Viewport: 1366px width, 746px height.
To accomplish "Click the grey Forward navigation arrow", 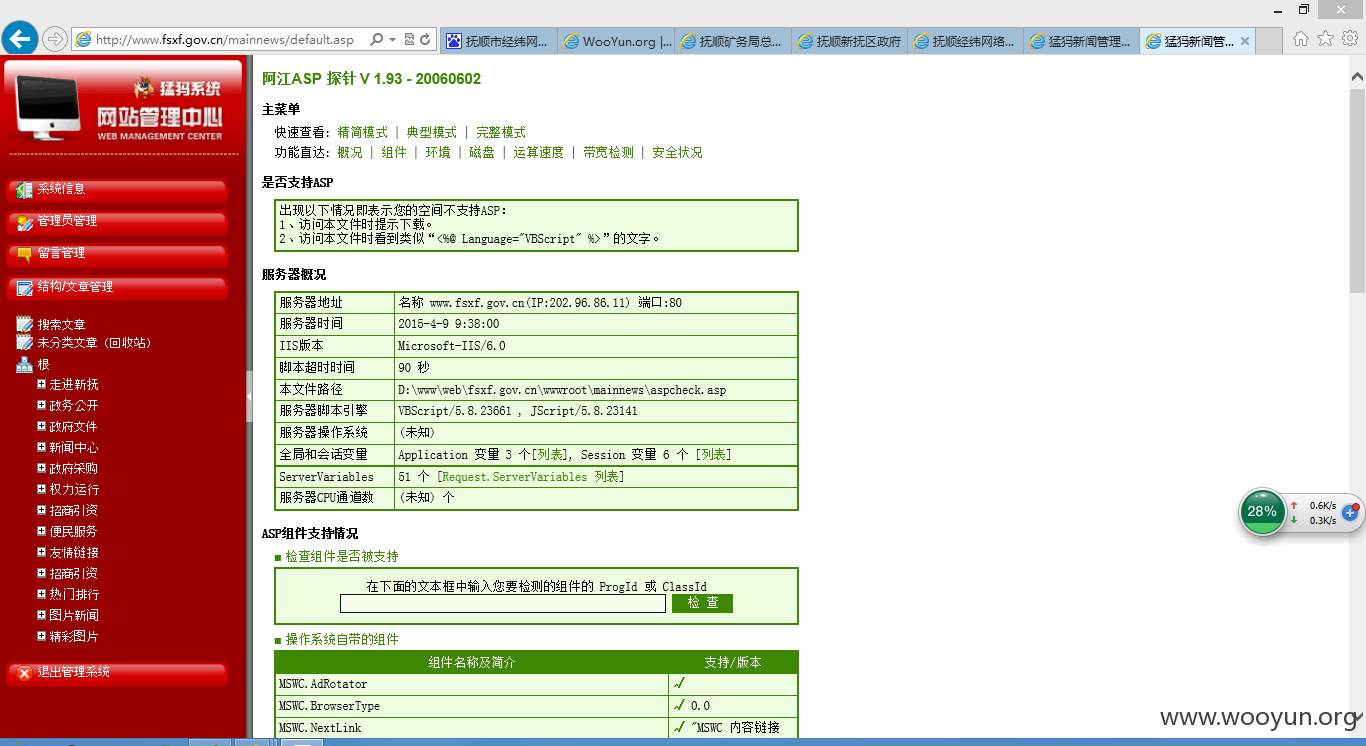I will (x=55, y=39).
